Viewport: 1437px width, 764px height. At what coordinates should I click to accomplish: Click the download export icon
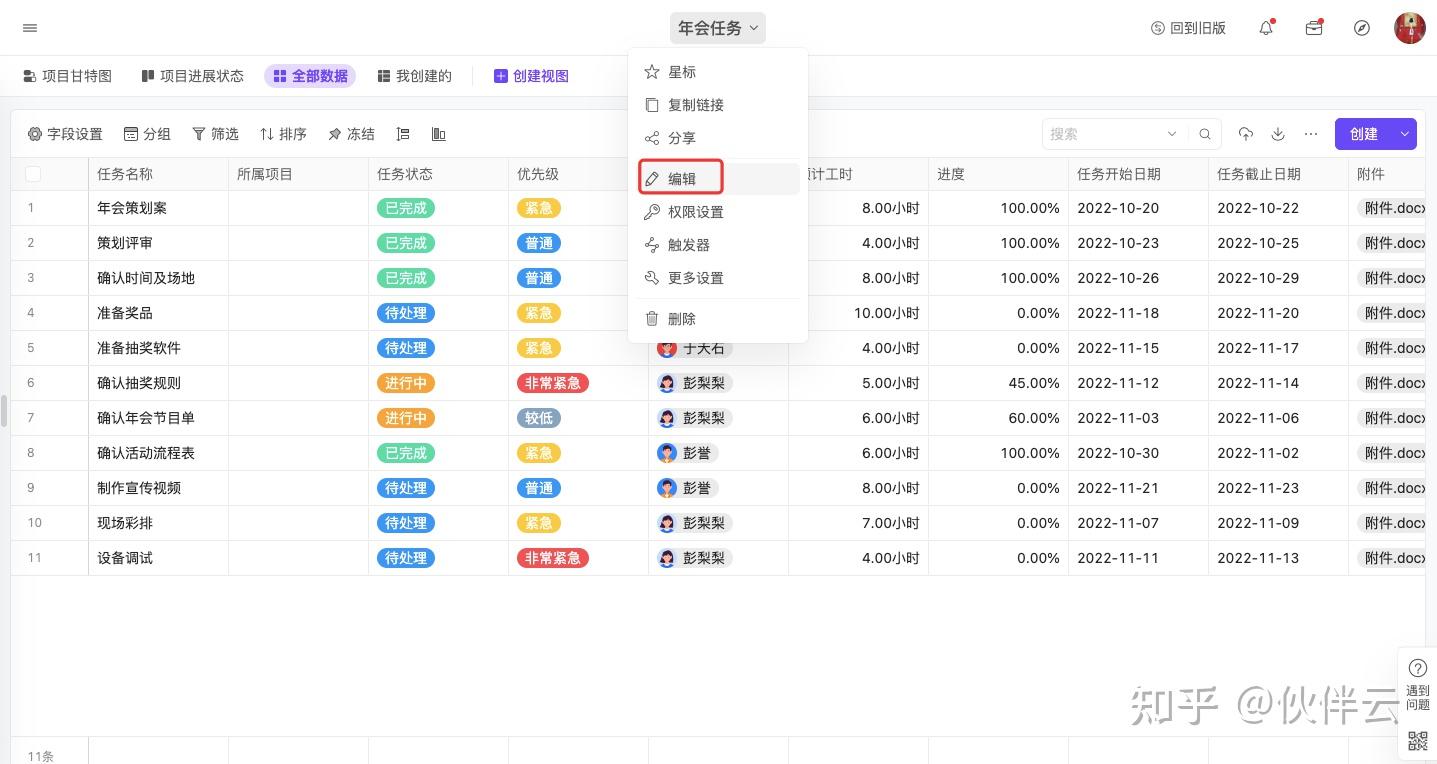click(1278, 134)
